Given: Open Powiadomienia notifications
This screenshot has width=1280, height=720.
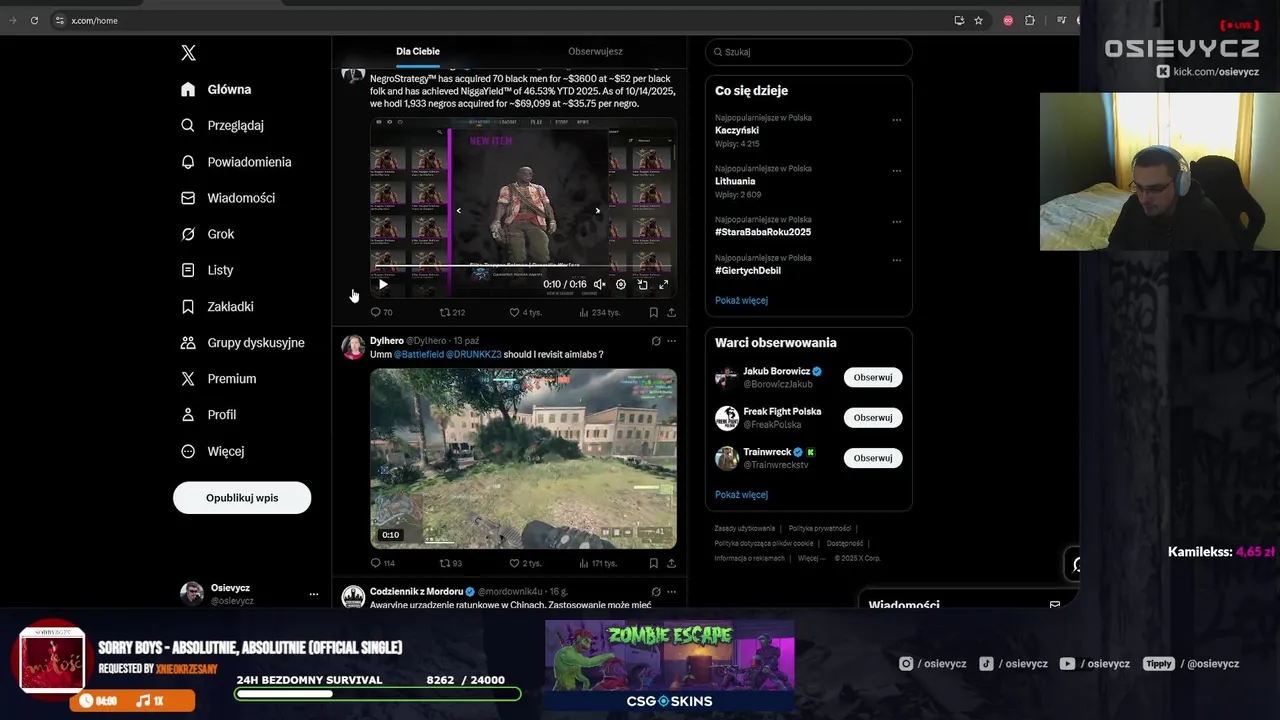Looking at the screenshot, I should click(236, 162).
